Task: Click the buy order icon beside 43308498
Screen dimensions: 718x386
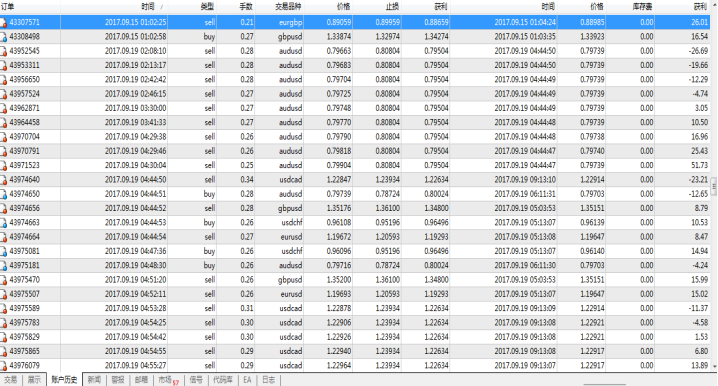Action: 3,37
